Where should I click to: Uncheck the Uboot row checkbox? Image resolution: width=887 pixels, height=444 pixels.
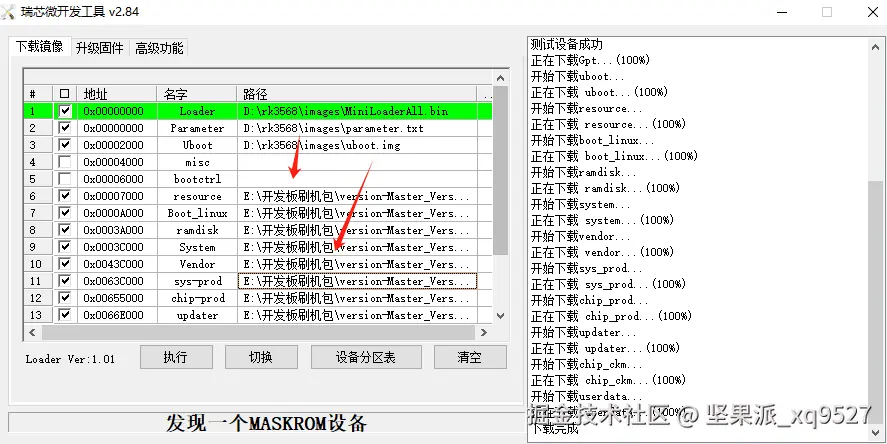[65, 145]
